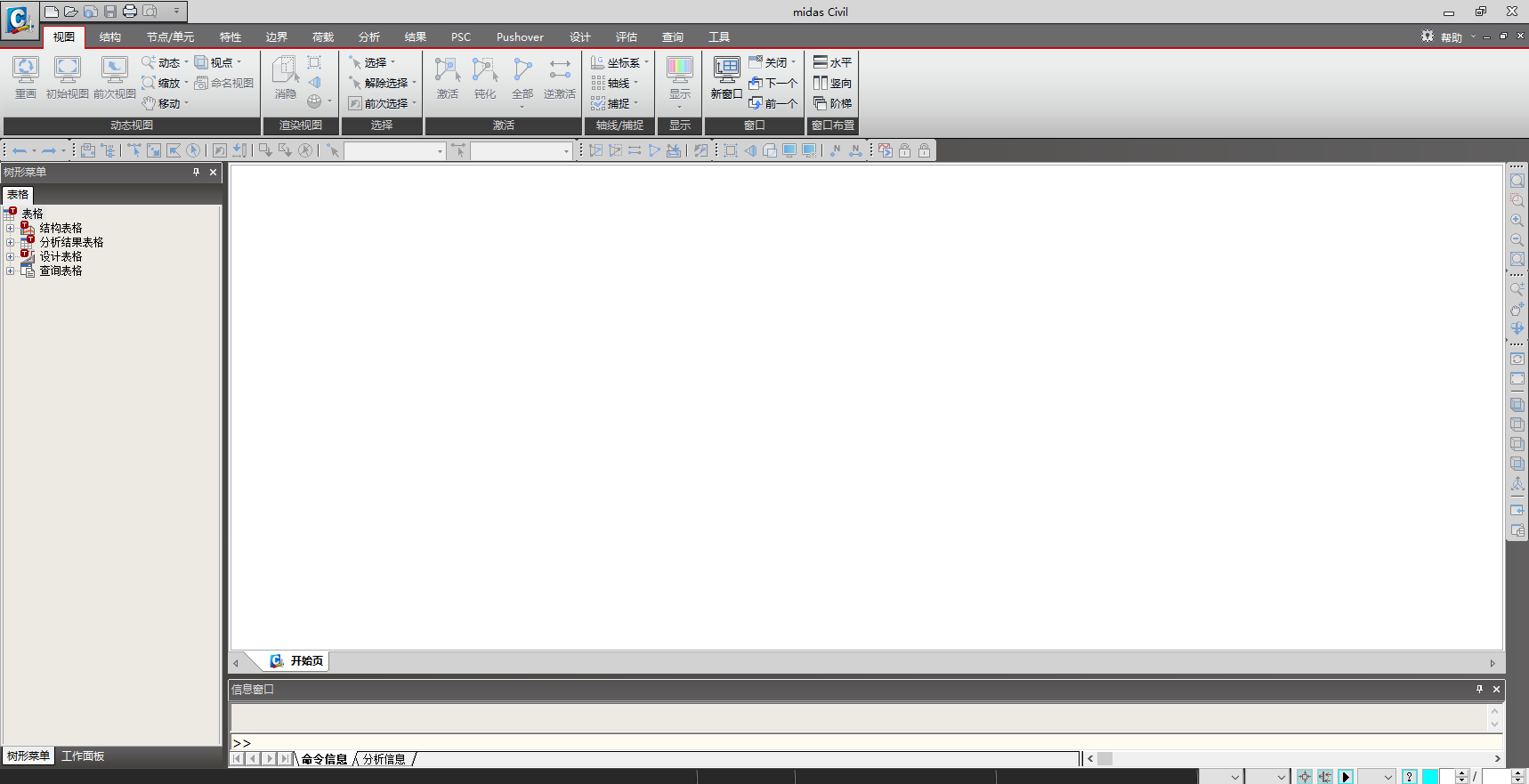
Task: Open a 新窗口 new window
Action: click(x=726, y=77)
